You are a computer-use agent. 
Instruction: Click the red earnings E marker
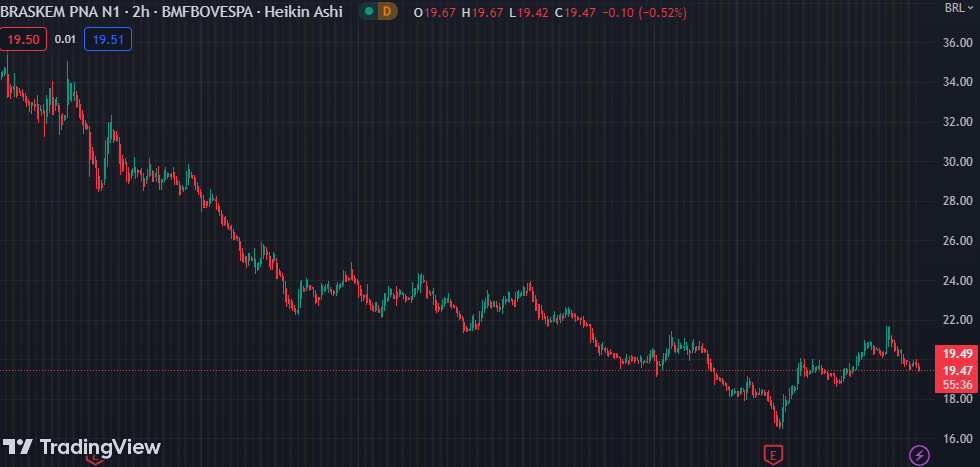[x=774, y=454]
